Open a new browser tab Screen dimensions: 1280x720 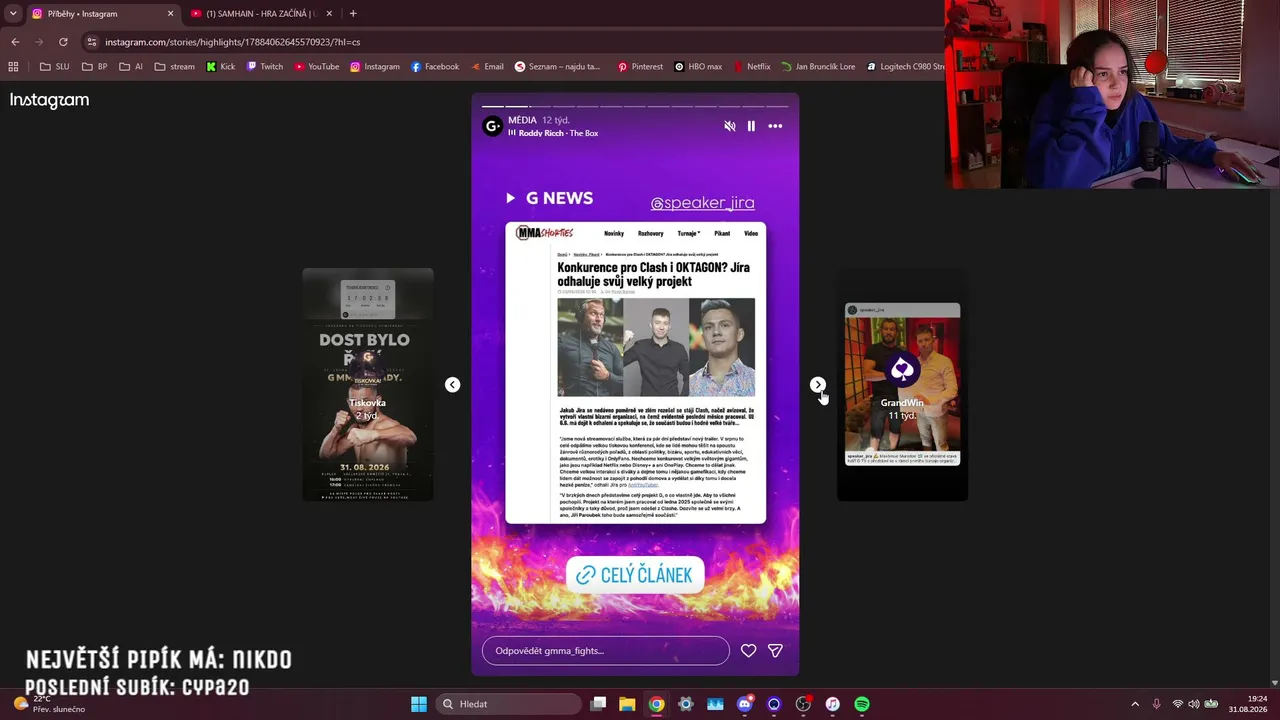click(x=353, y=14)
